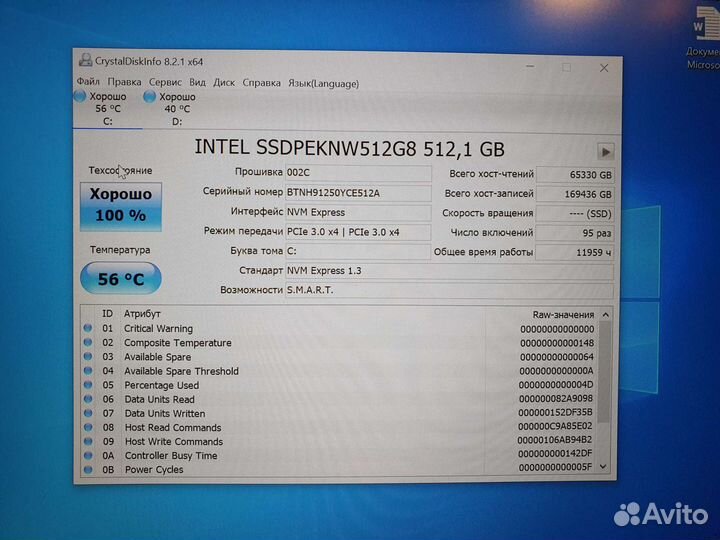The height and width of the screenshot is (540, 720).
Task: Select the Host Read Commands row
Action: tap(340, 428)
